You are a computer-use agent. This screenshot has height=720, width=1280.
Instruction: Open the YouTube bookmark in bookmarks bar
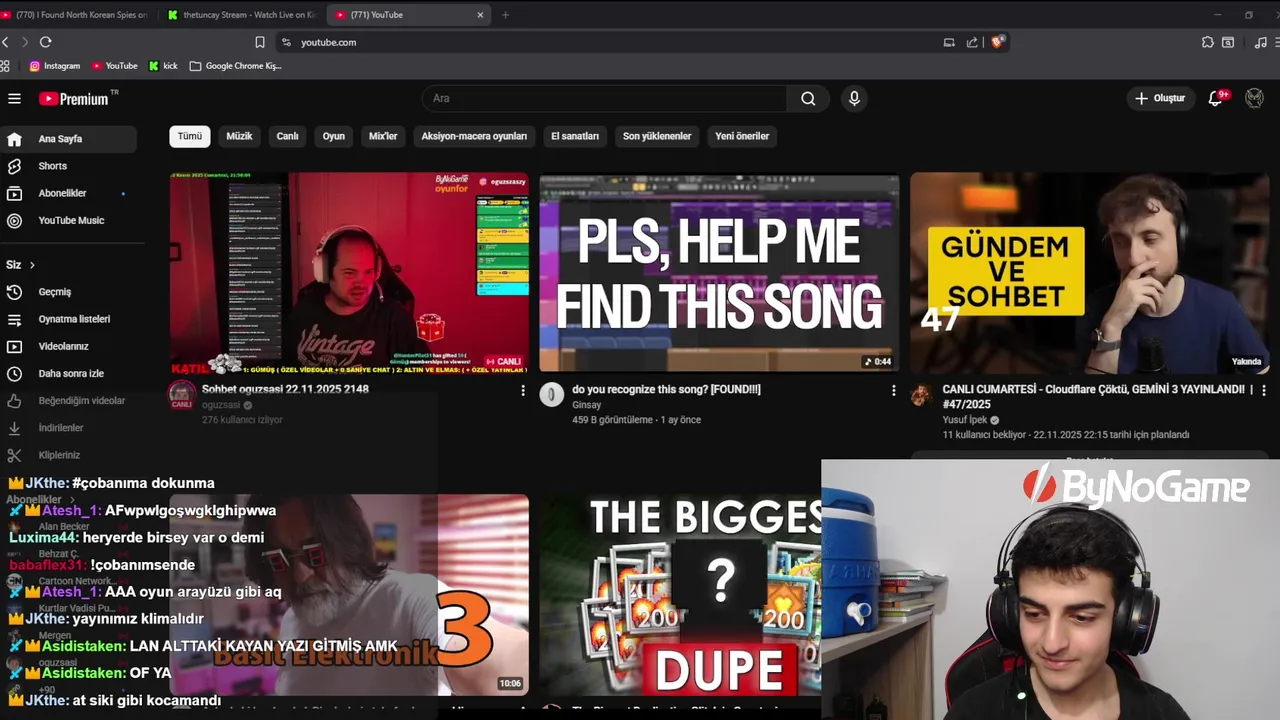[115, 66]
